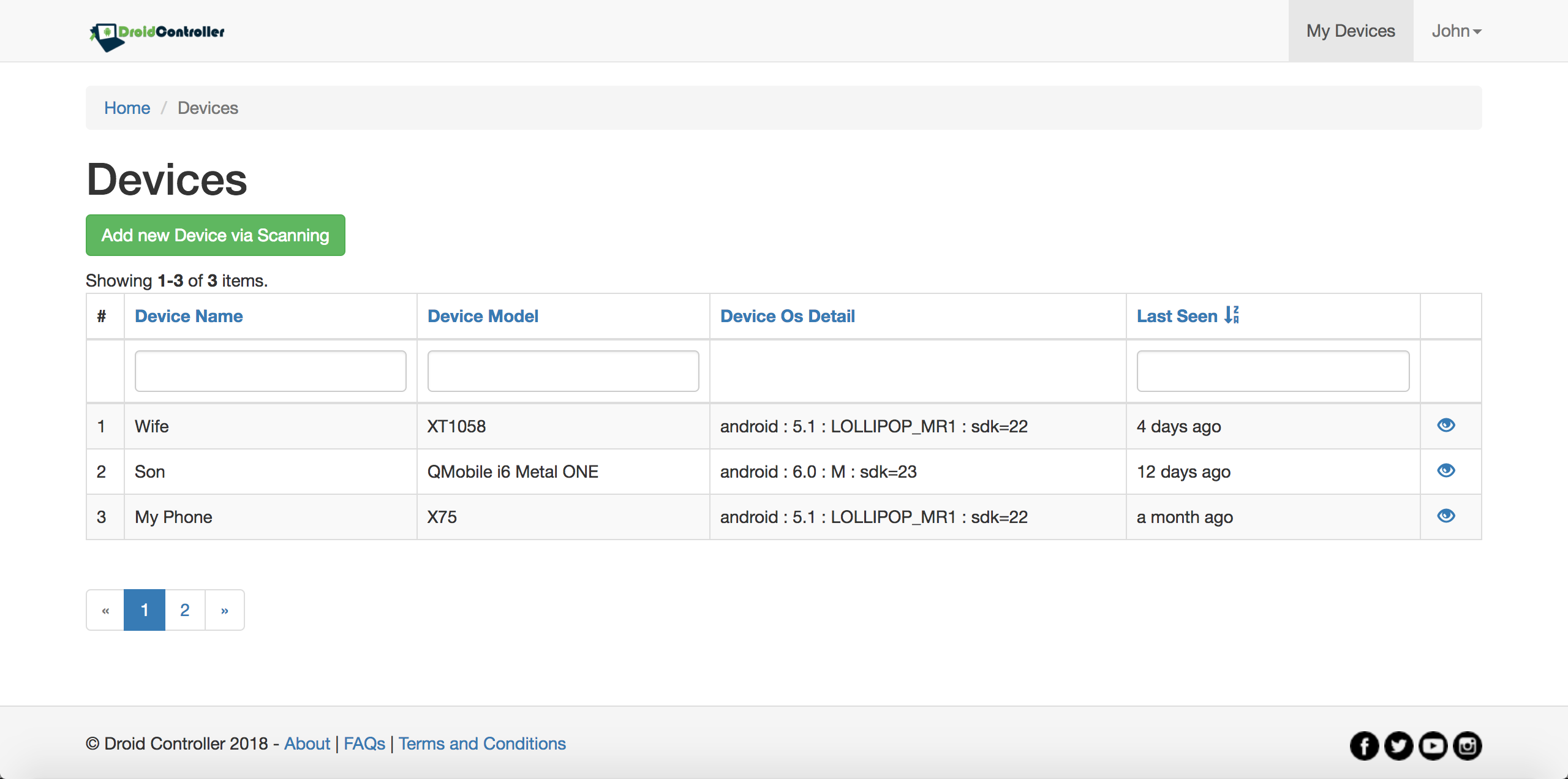The image size is (1568, 779).
Task: Open the YouTube social icon
Action: coord(1433,745)
